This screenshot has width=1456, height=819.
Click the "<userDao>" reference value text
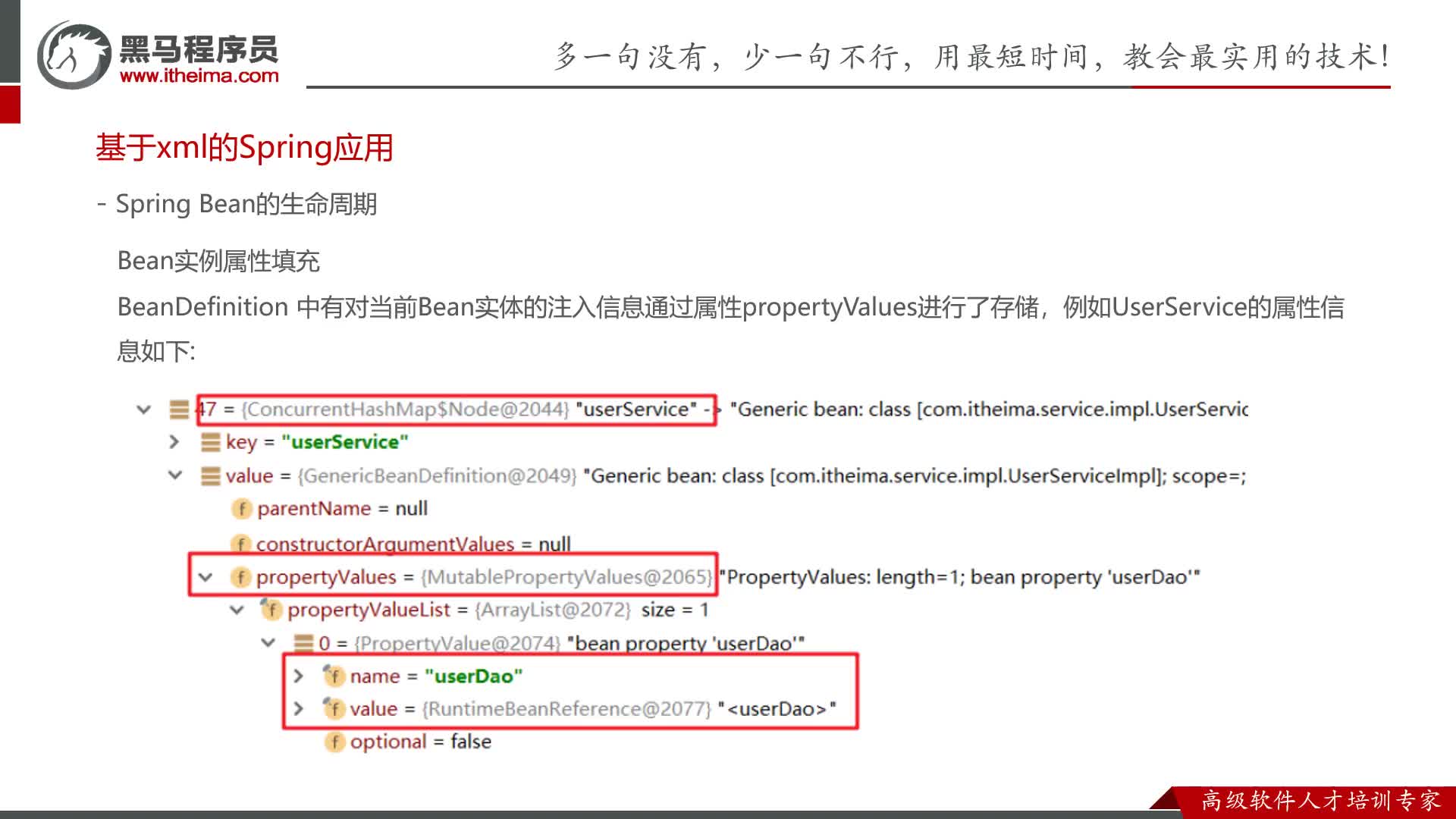(x=777, y=708)
